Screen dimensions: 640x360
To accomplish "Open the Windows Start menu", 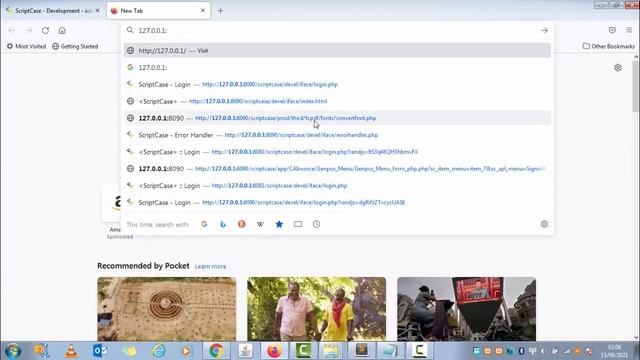I will [x=13, y=351].
